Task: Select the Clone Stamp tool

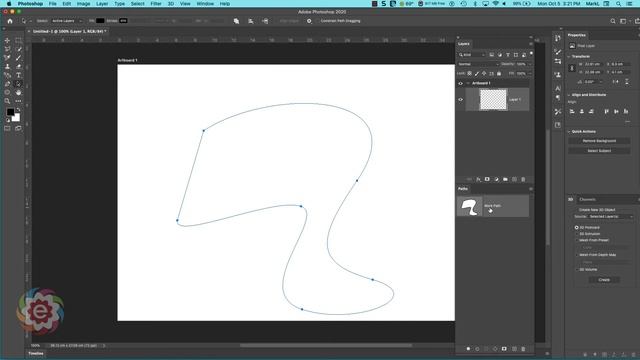Action: point(7,66)
